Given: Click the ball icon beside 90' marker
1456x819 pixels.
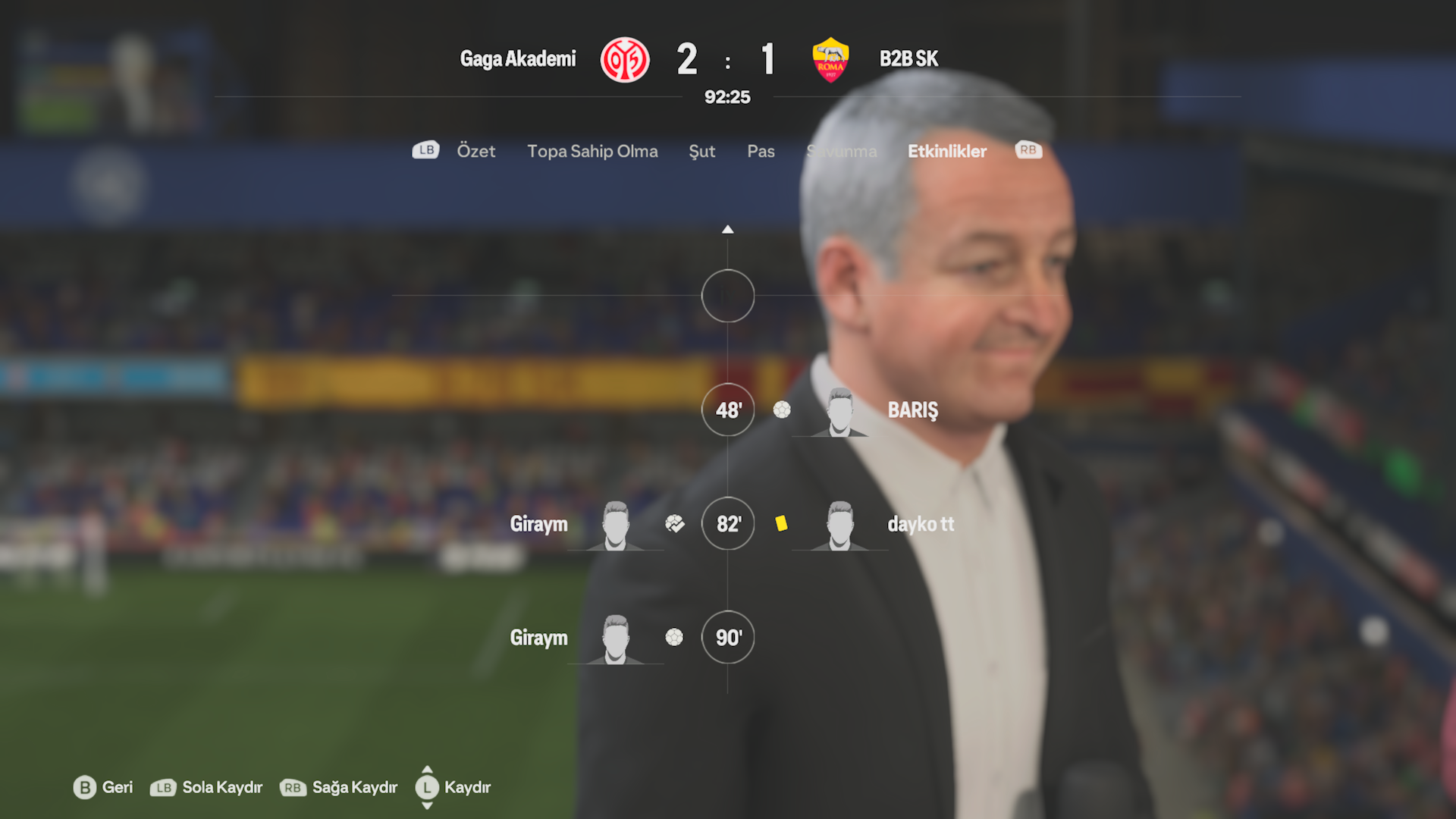Looking at the screenshot, I should [x=674, y=638].
